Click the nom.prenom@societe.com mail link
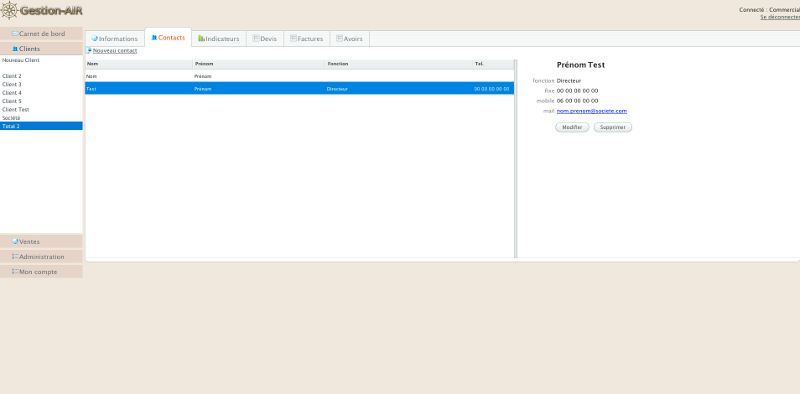800x394 pixels. coord(592,111)
